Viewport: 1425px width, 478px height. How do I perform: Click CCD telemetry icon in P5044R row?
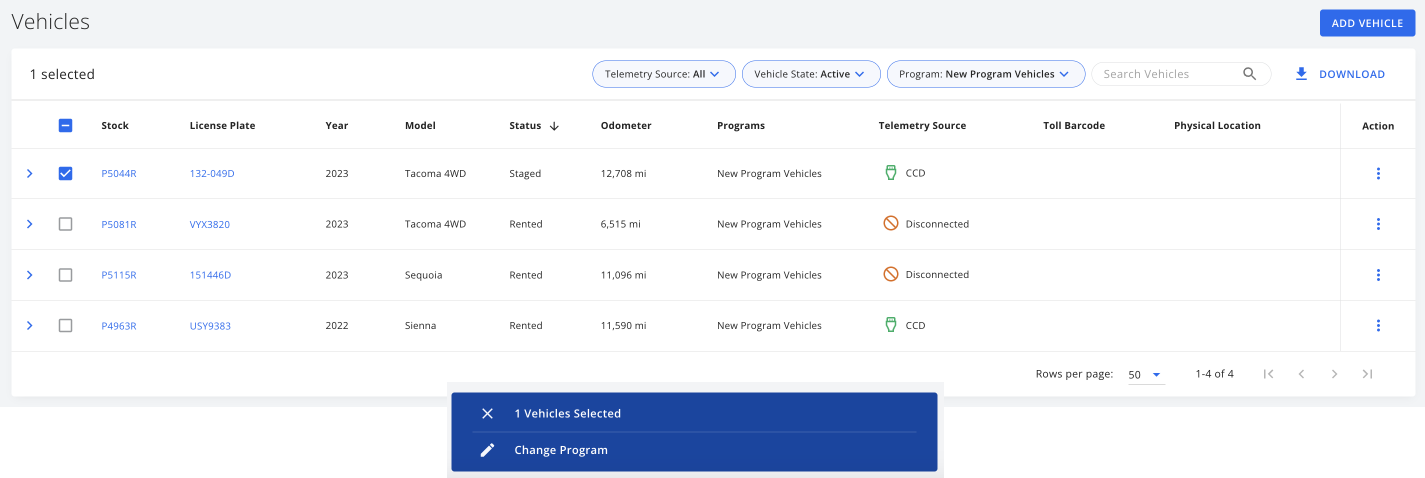click(890, 173)
